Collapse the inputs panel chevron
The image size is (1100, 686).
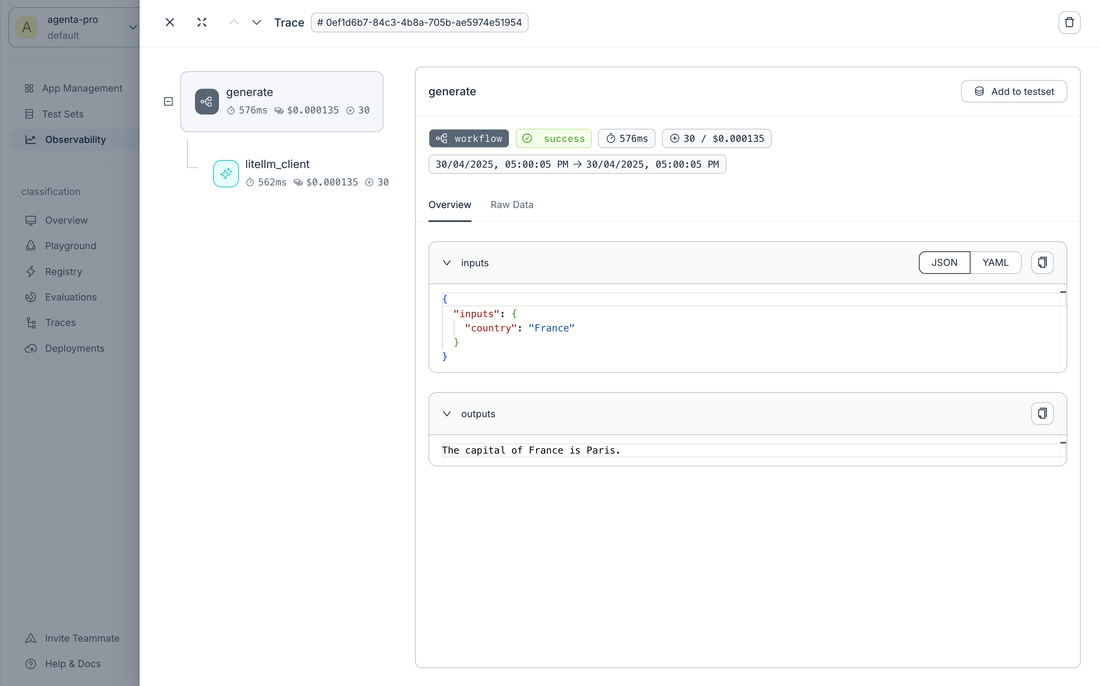(x=447, y=262)
